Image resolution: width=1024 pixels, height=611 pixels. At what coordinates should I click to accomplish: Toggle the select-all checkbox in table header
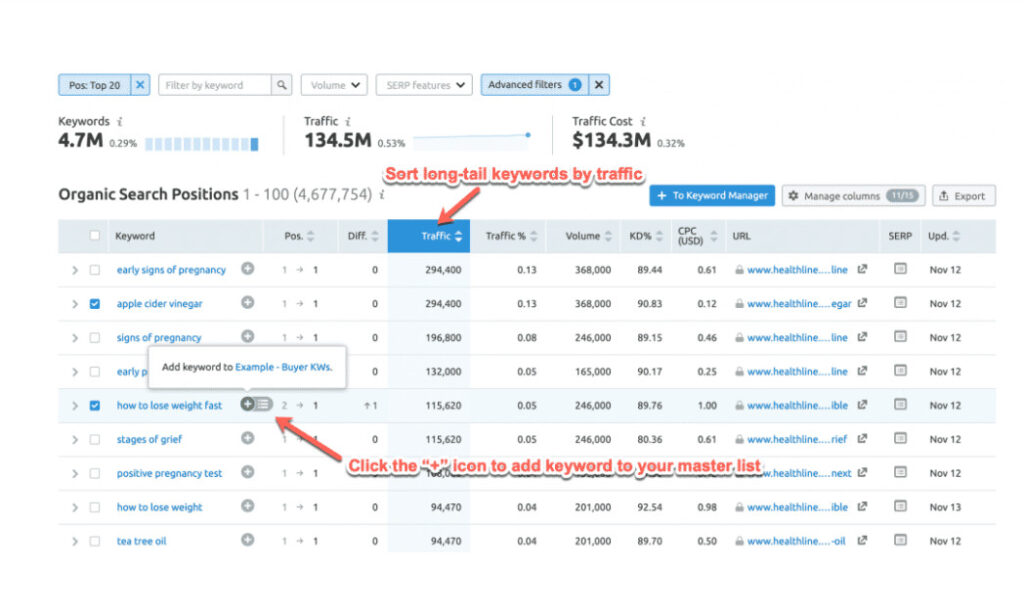(95, 236)
